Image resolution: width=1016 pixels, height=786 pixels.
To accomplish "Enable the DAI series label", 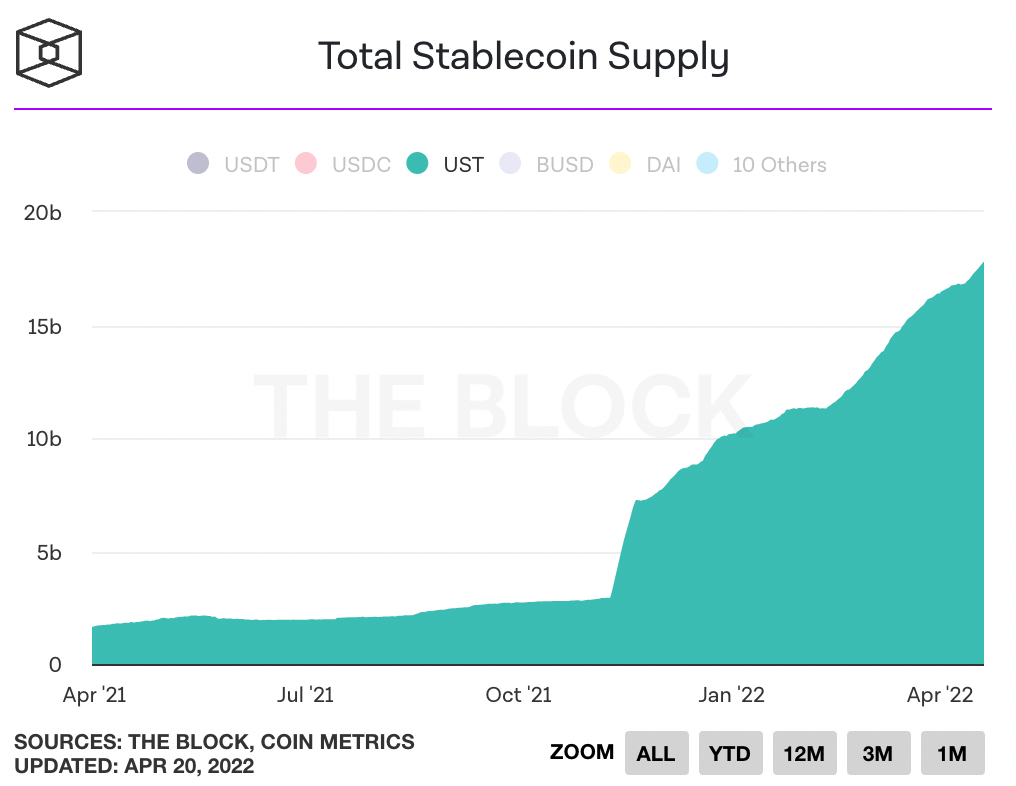I will [663, 165].
